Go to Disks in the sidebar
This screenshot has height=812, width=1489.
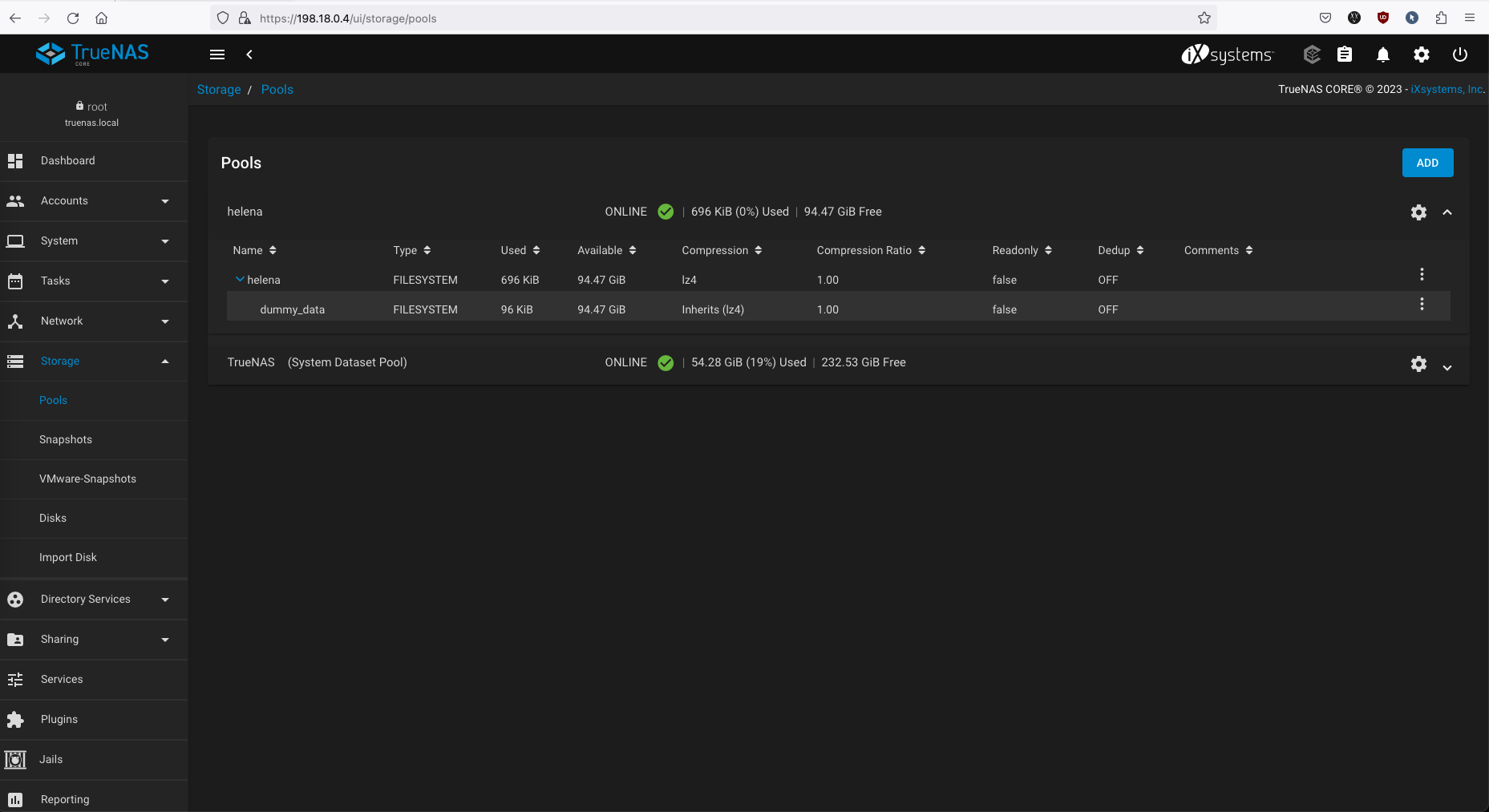(x=53, y=518)
